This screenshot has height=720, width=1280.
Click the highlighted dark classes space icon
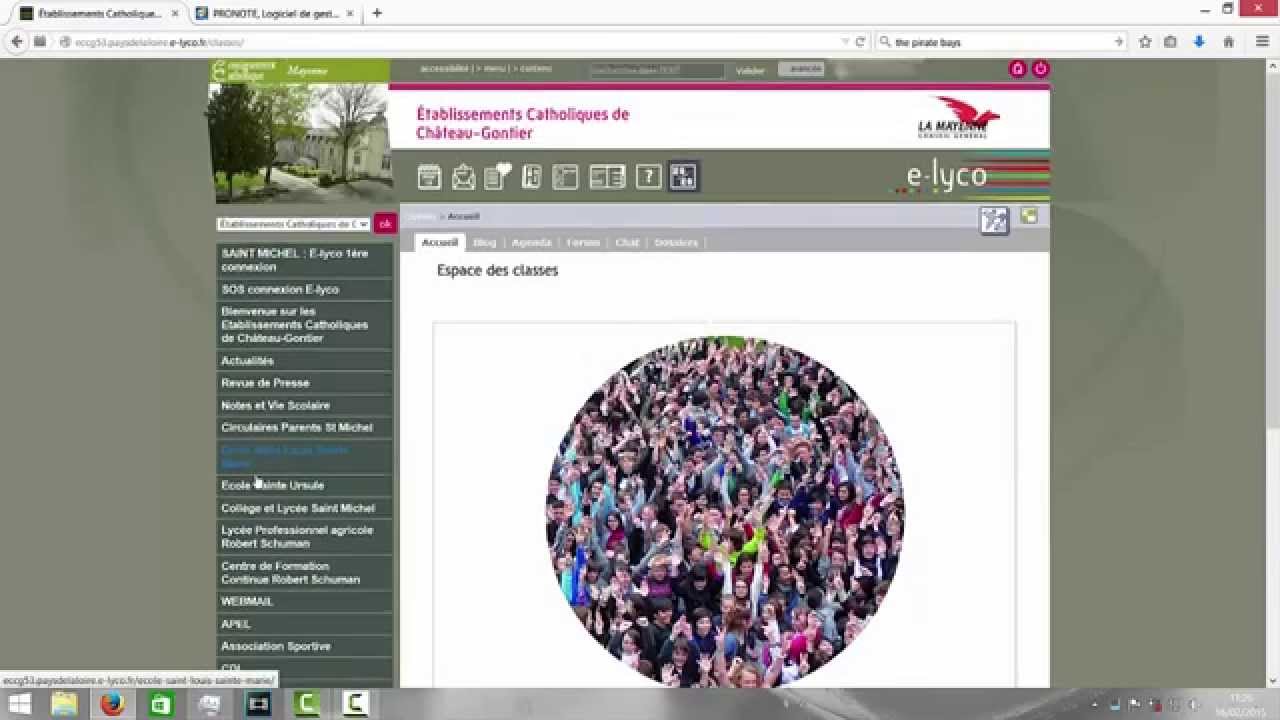pyautogui.click(x=684, y=177)
